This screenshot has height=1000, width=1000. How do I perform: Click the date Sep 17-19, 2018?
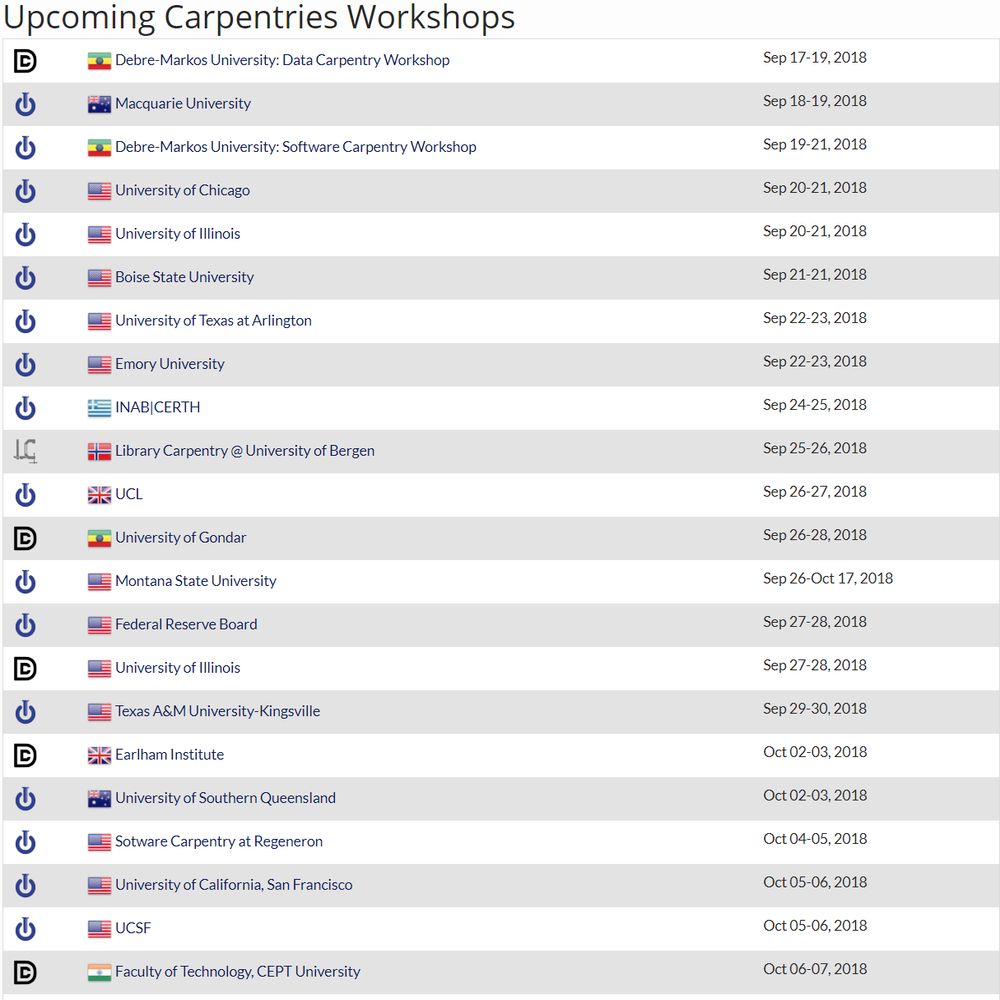pos(815,57)
